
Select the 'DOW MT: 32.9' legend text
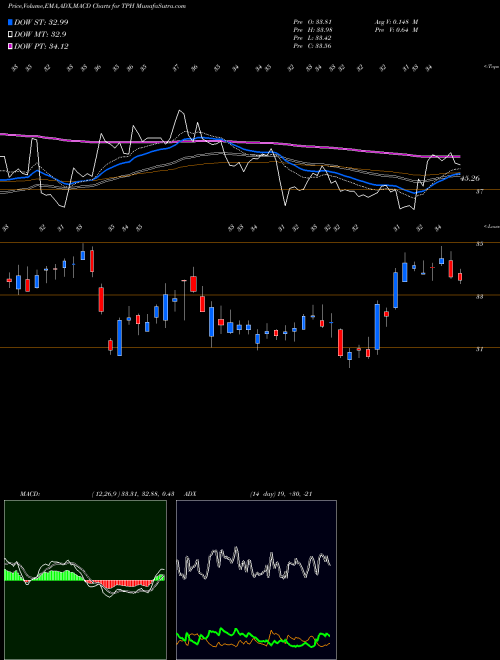(x=40, y=35)
